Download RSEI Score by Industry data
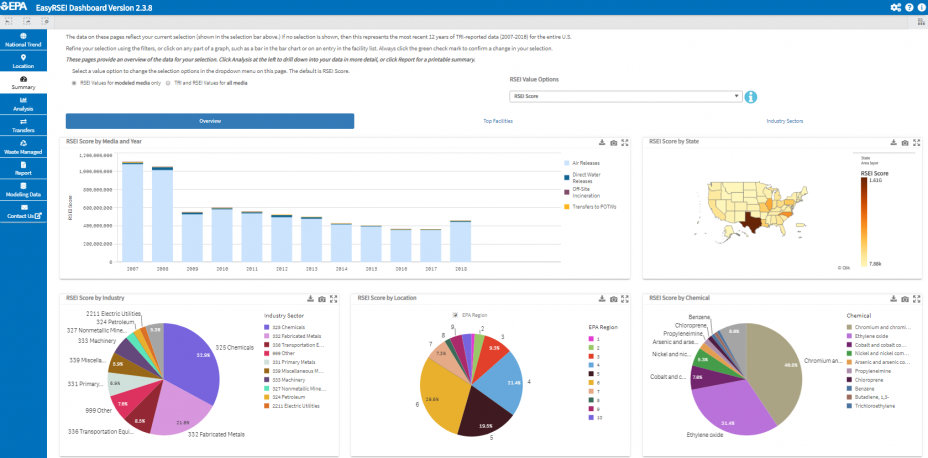Screen dimensions: 928x458 310,299
